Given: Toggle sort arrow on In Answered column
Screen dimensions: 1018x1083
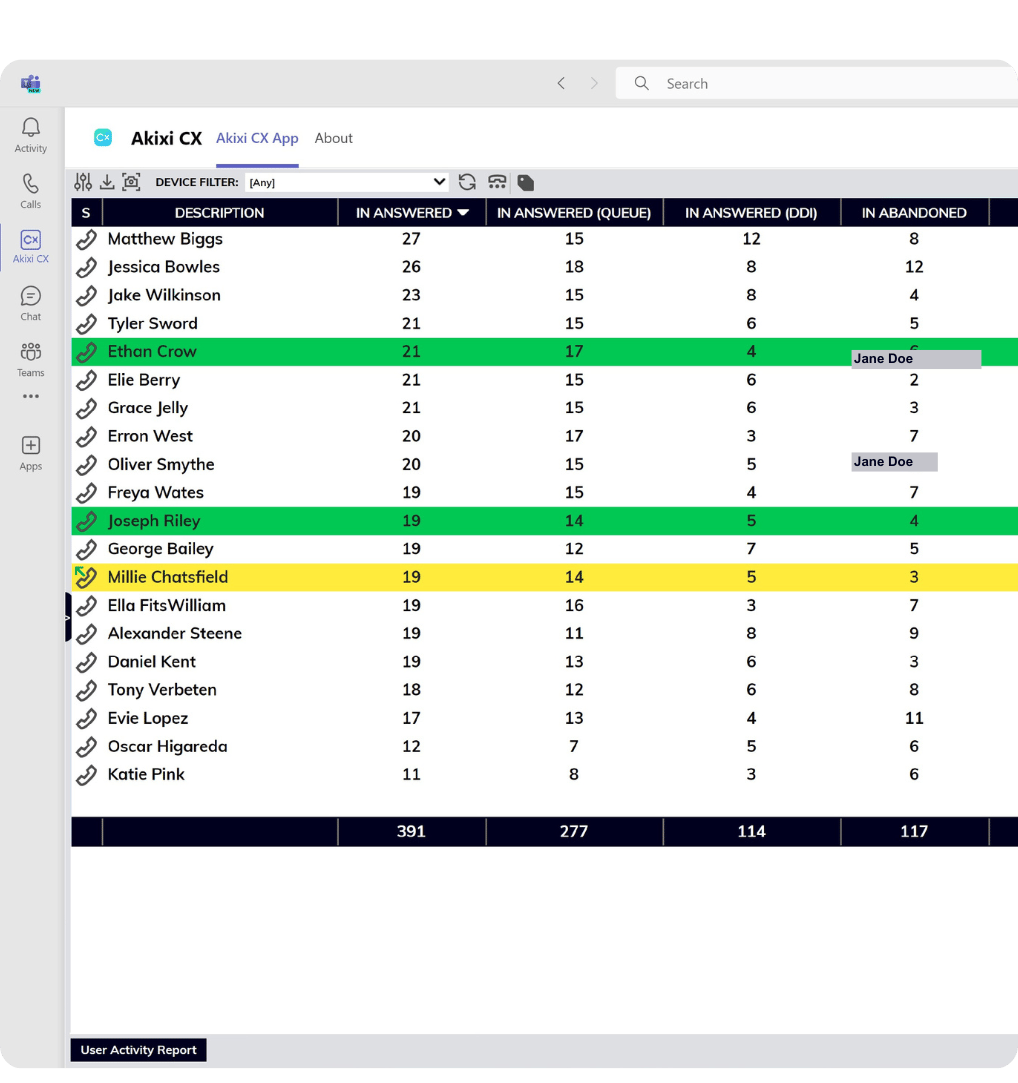Looking at the screenshot, I should [463, 213].
